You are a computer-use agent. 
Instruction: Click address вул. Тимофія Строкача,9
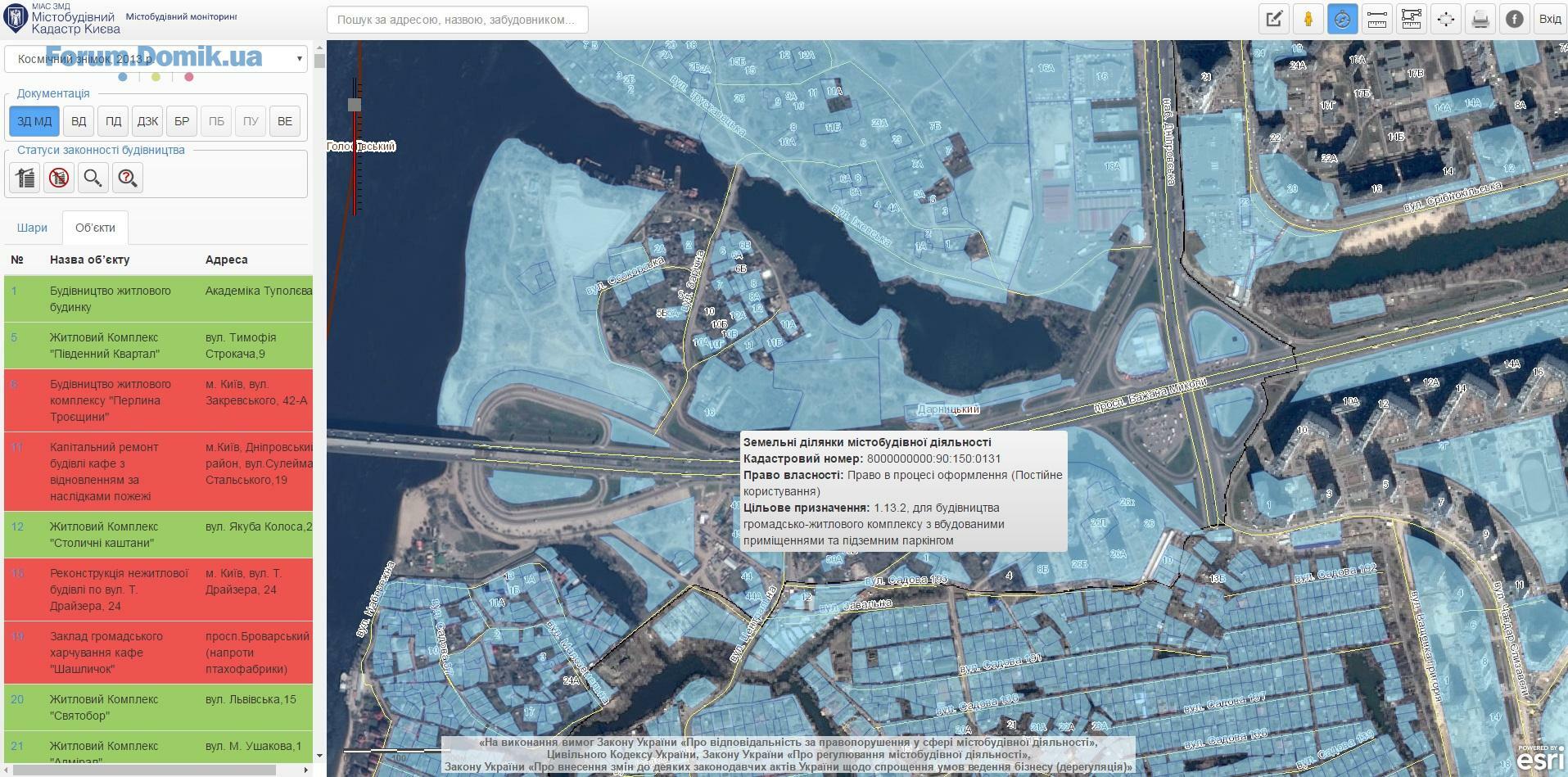click(x=241, y=346)
